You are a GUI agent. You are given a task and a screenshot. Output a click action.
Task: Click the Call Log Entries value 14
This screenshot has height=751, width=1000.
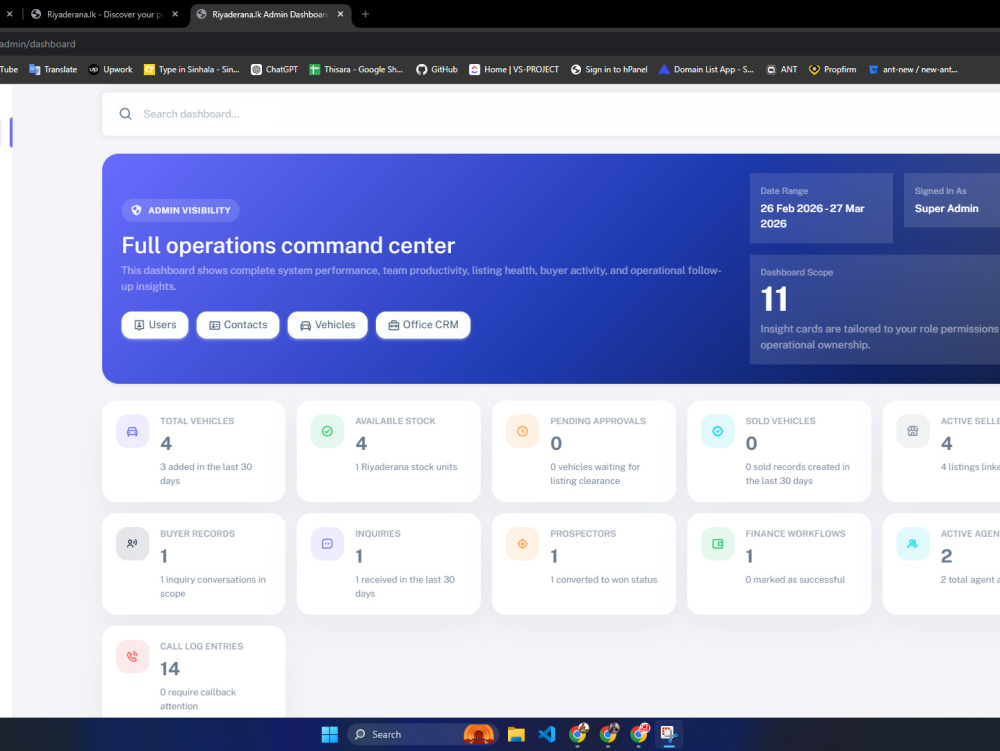point(170,669)
